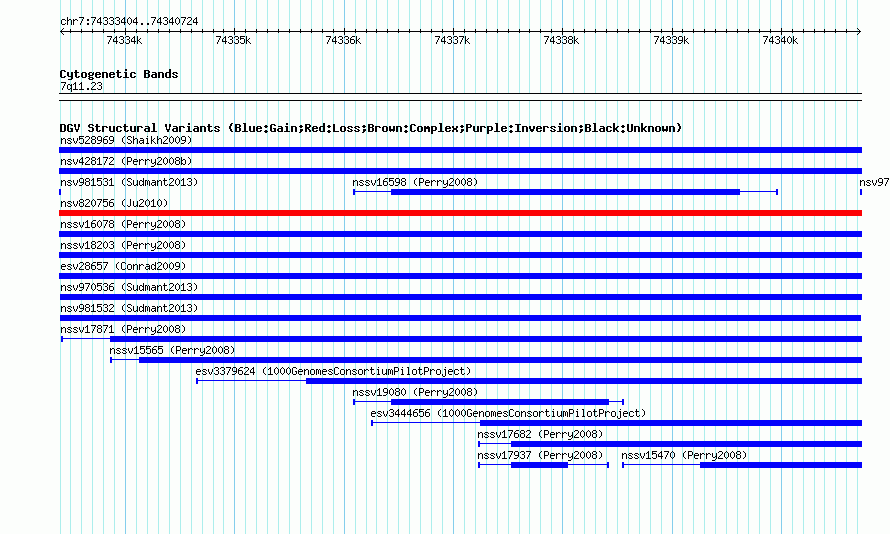This screenshot has height=534, width=890.
Task: Click the nssv17871 (Perry2008) label
Action: (123, 329)
